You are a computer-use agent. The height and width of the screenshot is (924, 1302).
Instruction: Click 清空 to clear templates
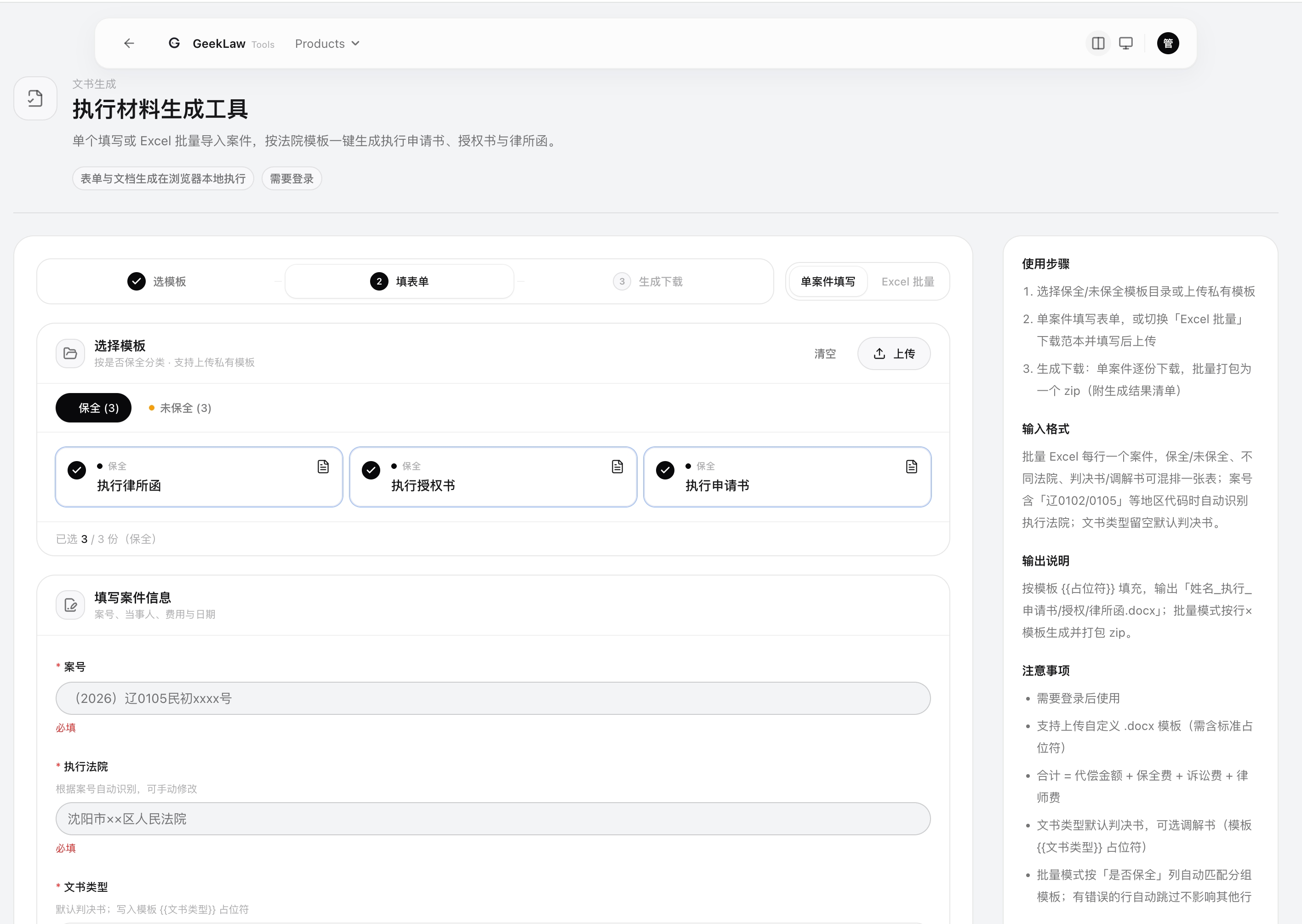[x=825, y=354]
